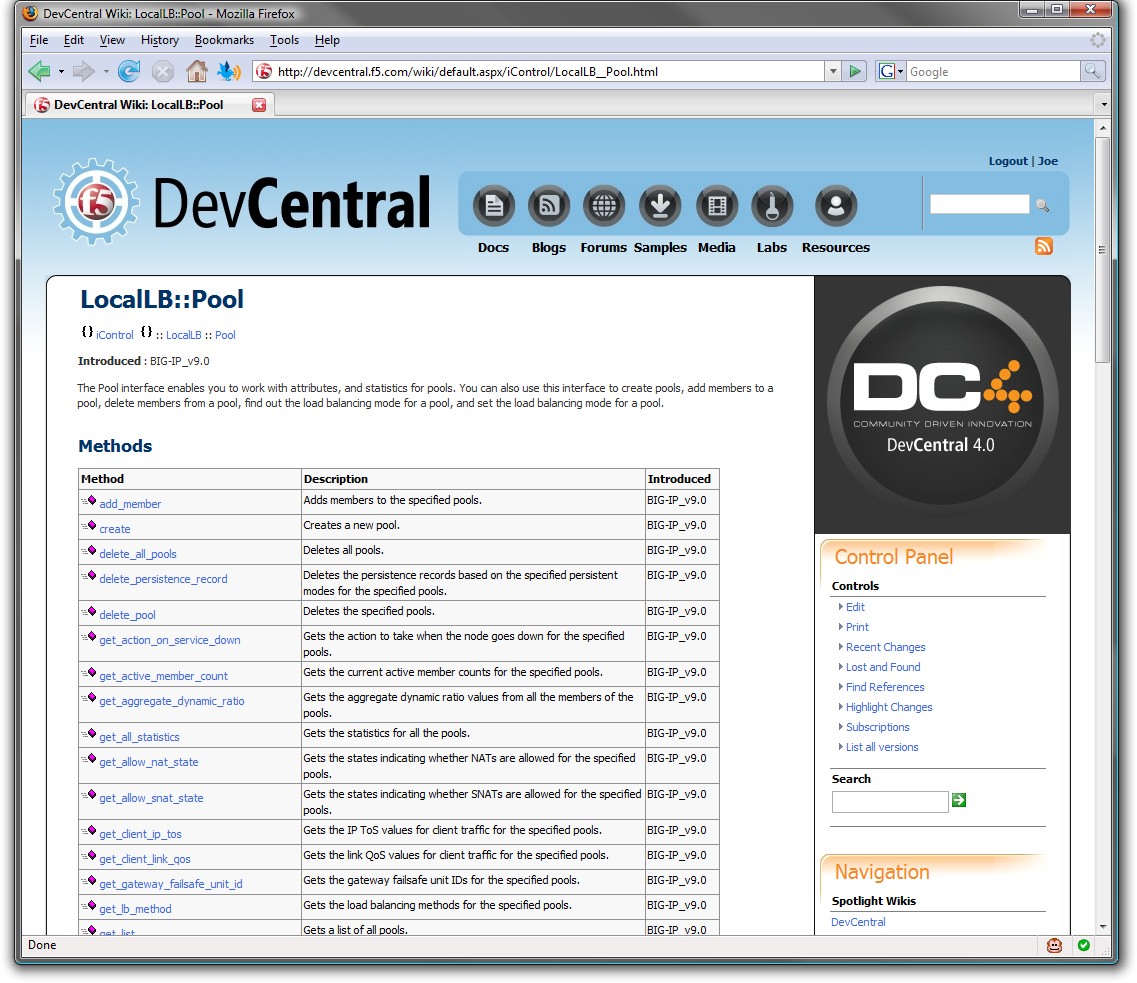Open the File menu

pyautogui.click(x=38, y=40)
